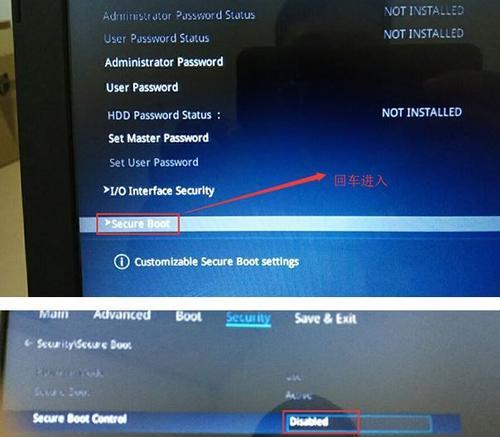500x437 pixels.
Task: Click Secure Boot Control label
Action: [80, 418]
